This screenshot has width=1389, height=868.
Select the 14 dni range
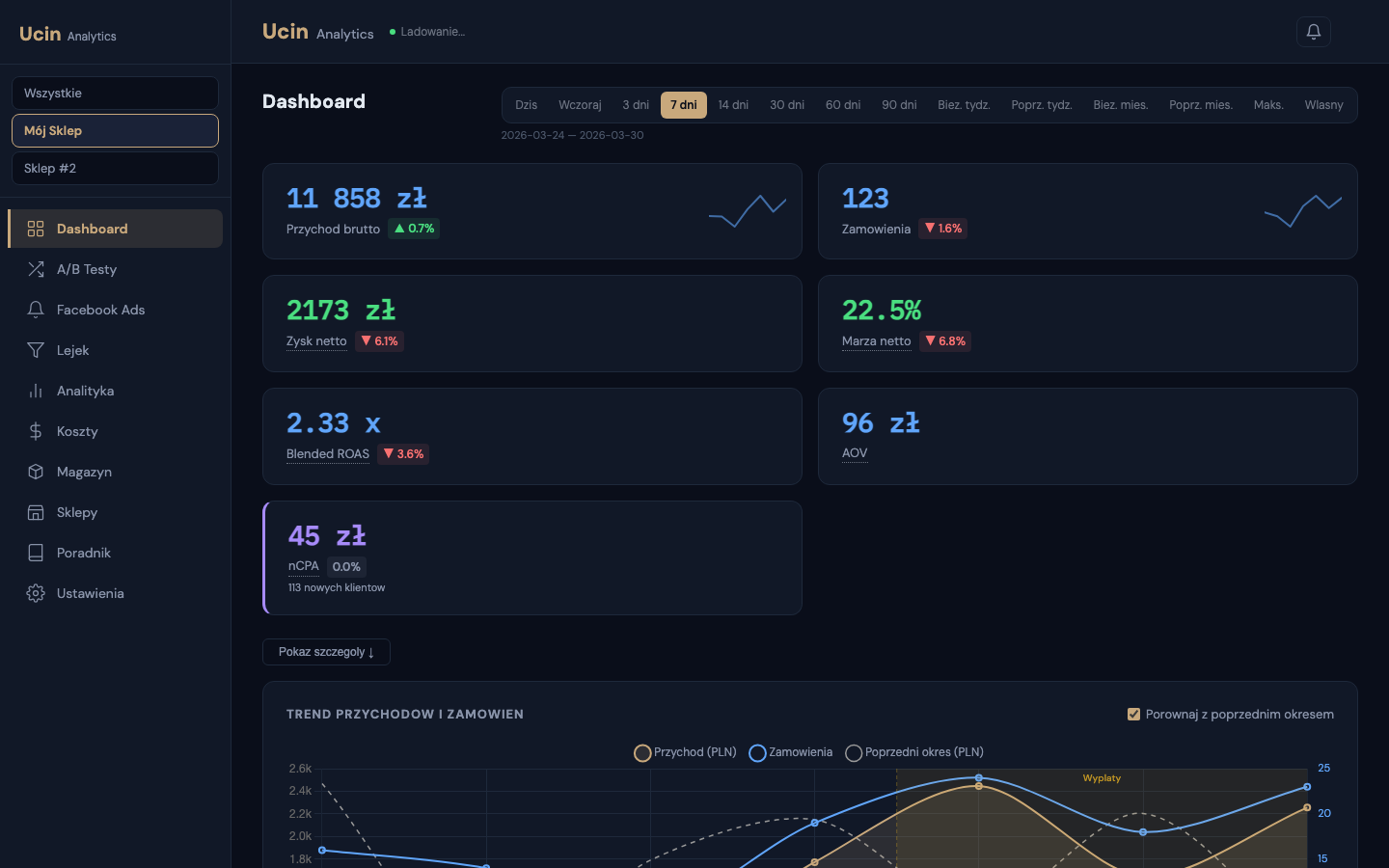pos(733,105)
